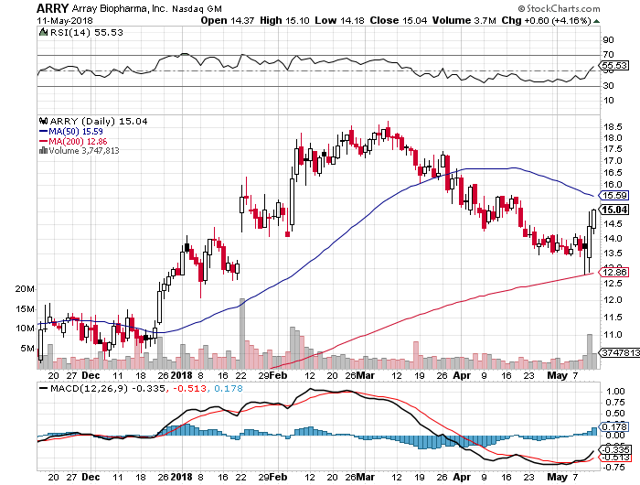Click the 11-May-2018 date label
The height and width of the screenshot is (485, 640).
click(65, 20)
